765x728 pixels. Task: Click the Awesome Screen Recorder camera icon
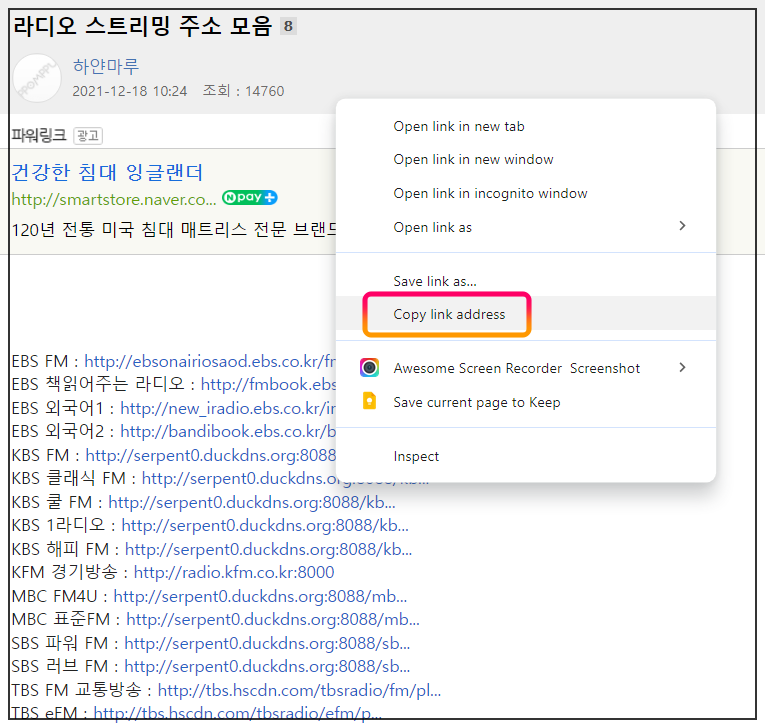[x=369, y=367]
